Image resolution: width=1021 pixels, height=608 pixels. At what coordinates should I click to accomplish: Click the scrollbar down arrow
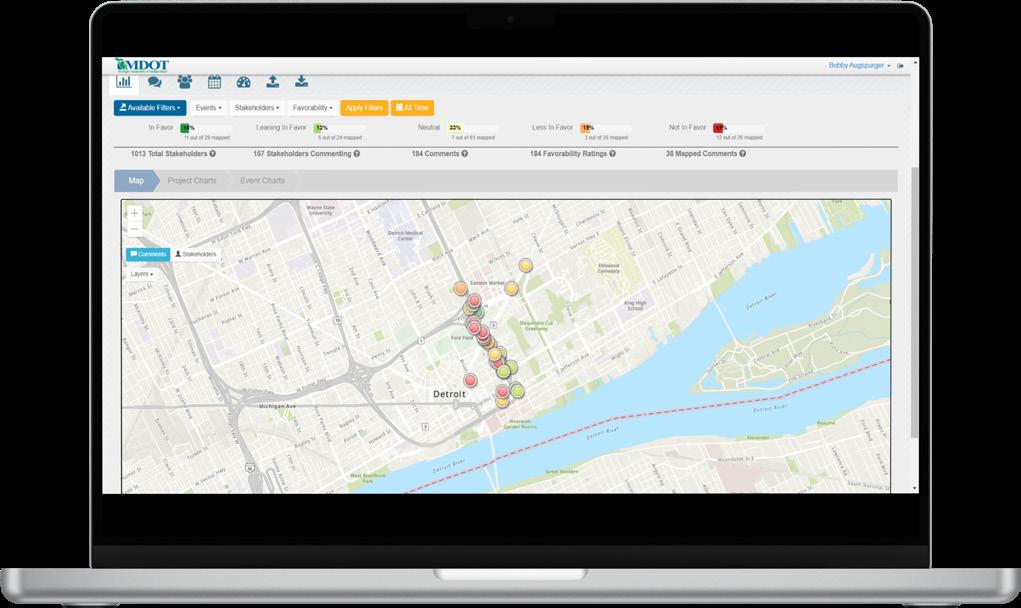915,489
